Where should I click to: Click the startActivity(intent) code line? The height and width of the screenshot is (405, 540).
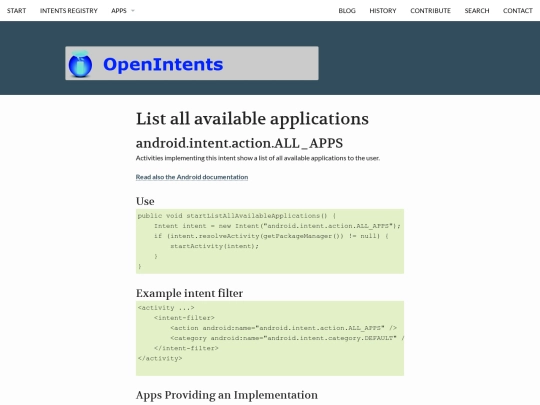(x=214, y=246)
